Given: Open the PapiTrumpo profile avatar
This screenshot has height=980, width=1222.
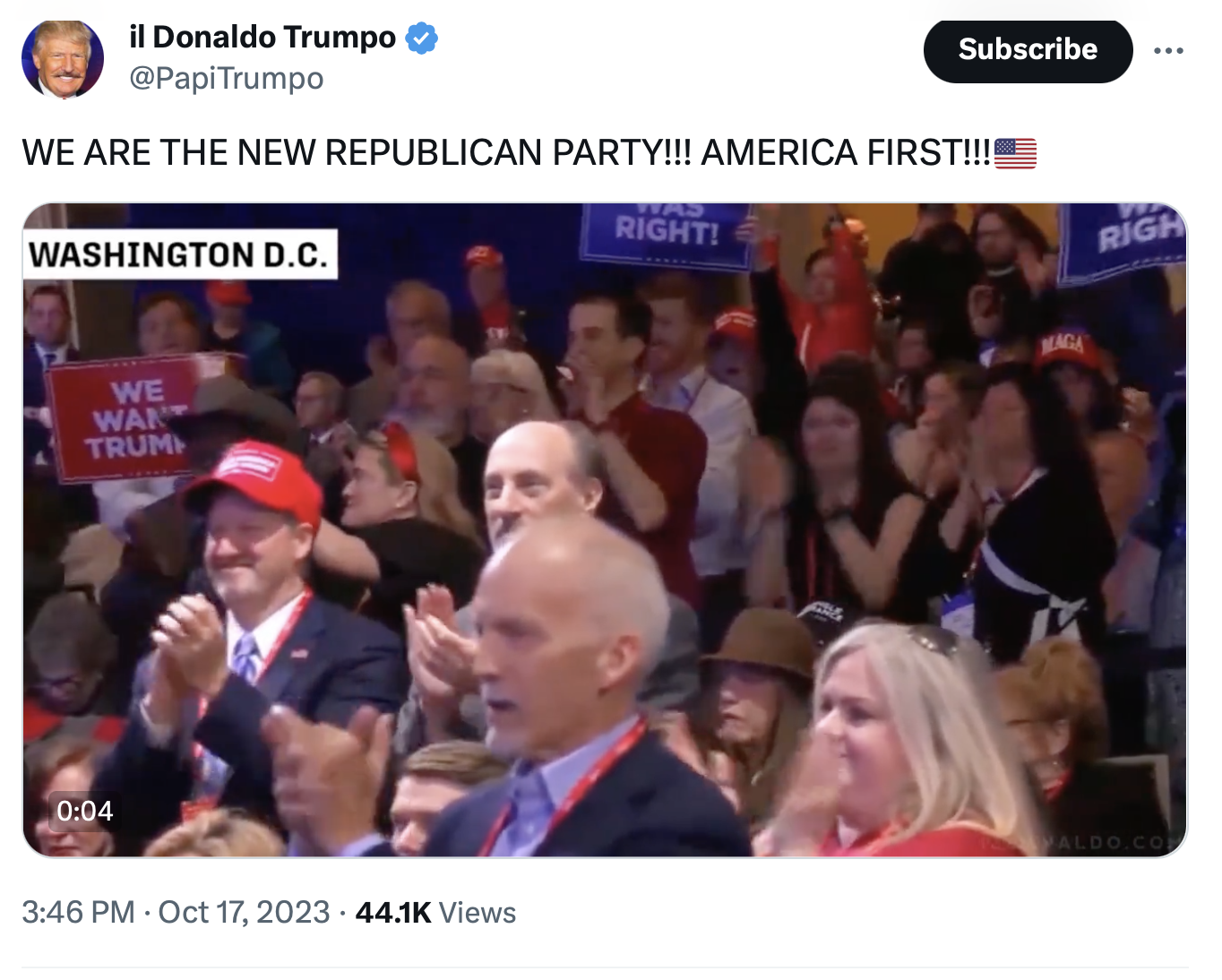Looking at the screenshot, I should click(63, 57).
